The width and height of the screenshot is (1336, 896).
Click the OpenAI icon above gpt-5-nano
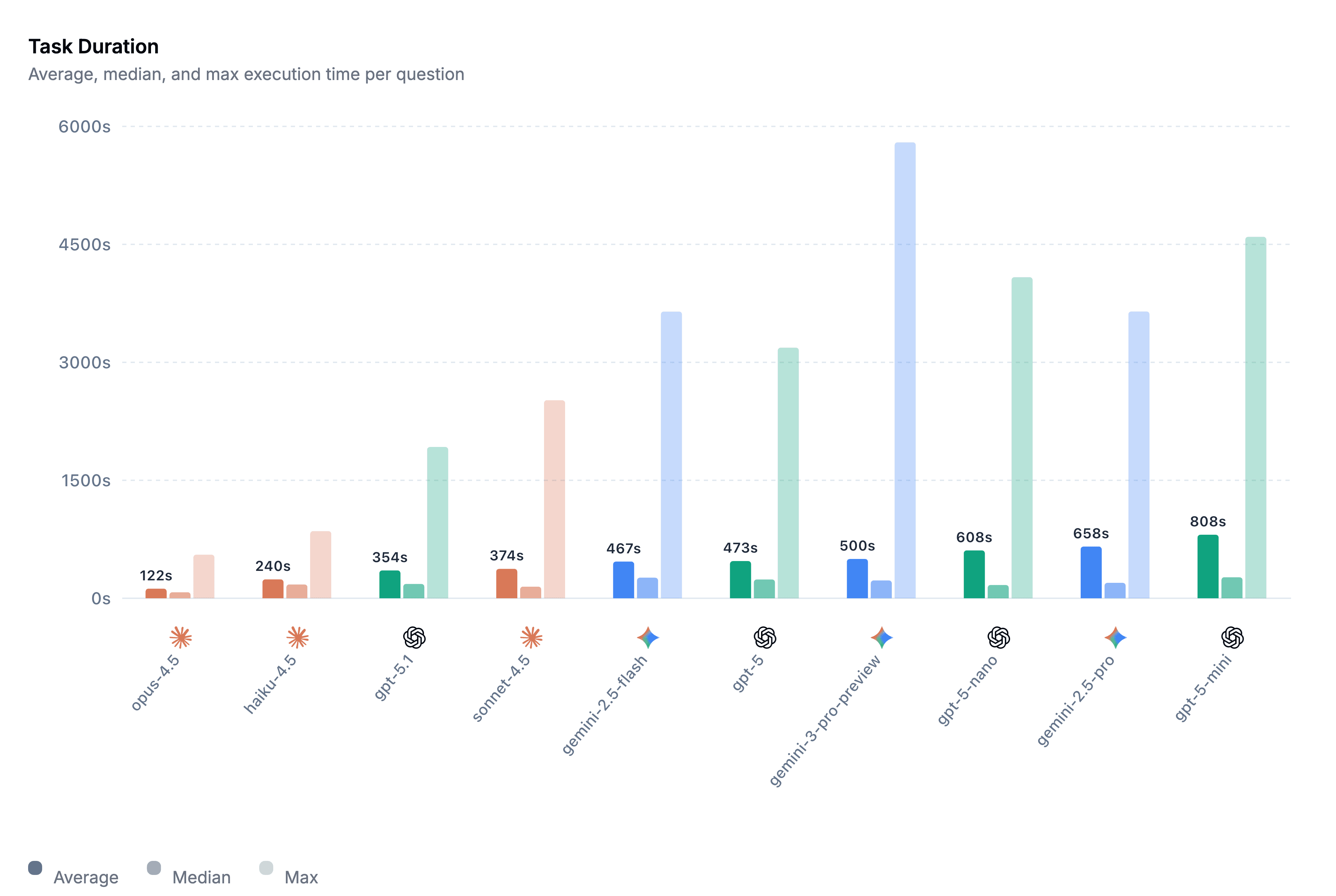999,637
